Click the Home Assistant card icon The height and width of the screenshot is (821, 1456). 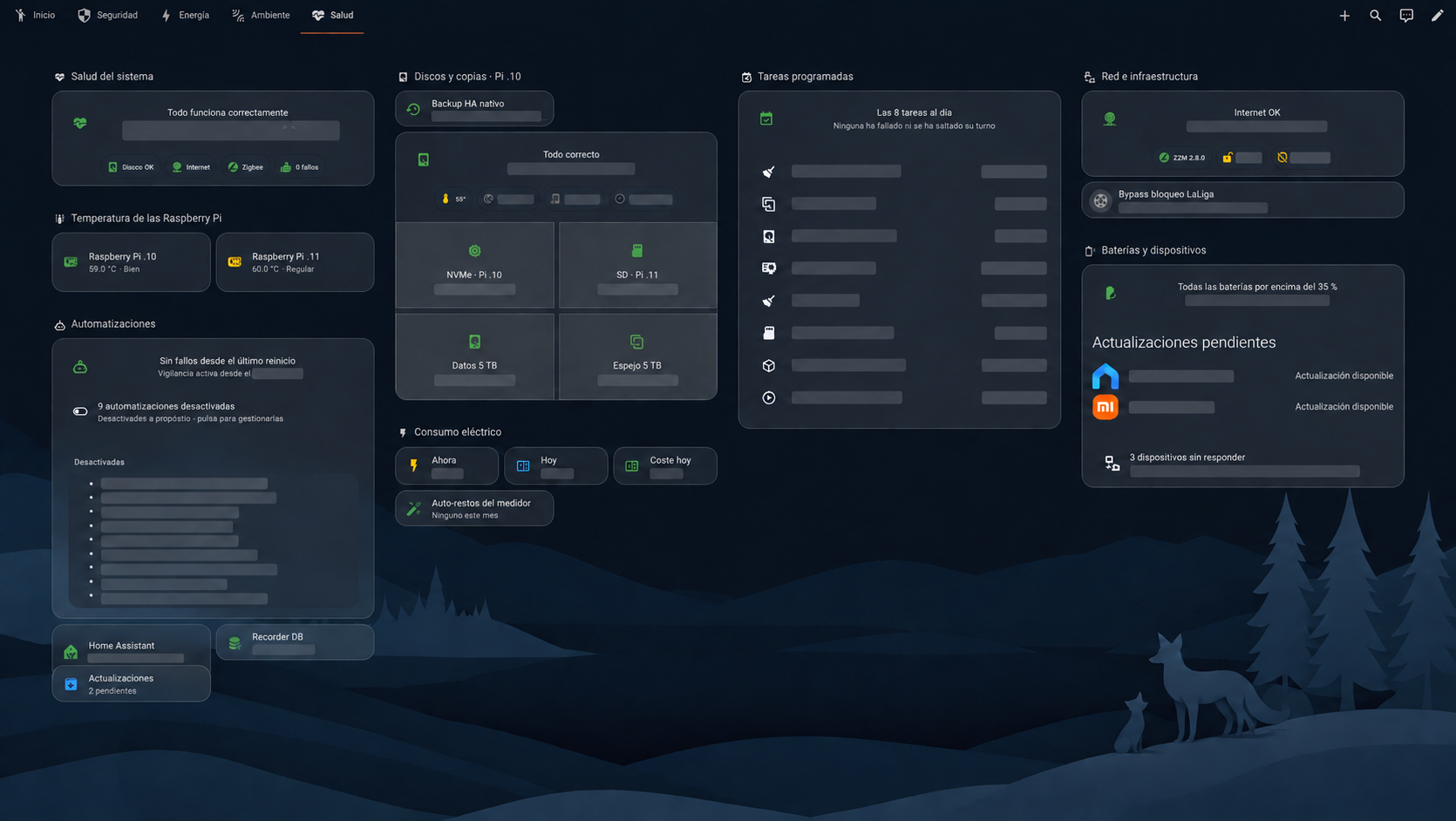tap(71, 651)
